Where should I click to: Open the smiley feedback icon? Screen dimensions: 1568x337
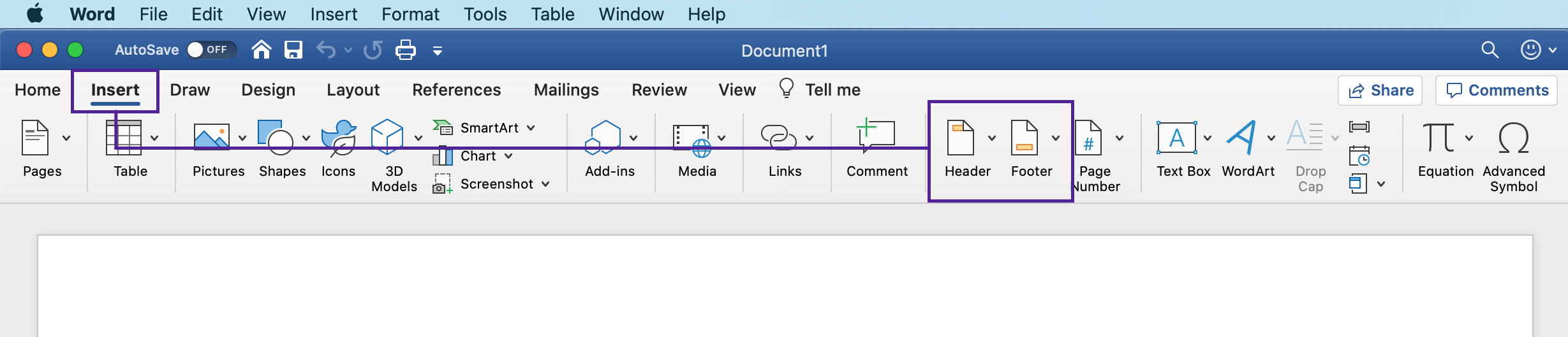click(1531, 50)
